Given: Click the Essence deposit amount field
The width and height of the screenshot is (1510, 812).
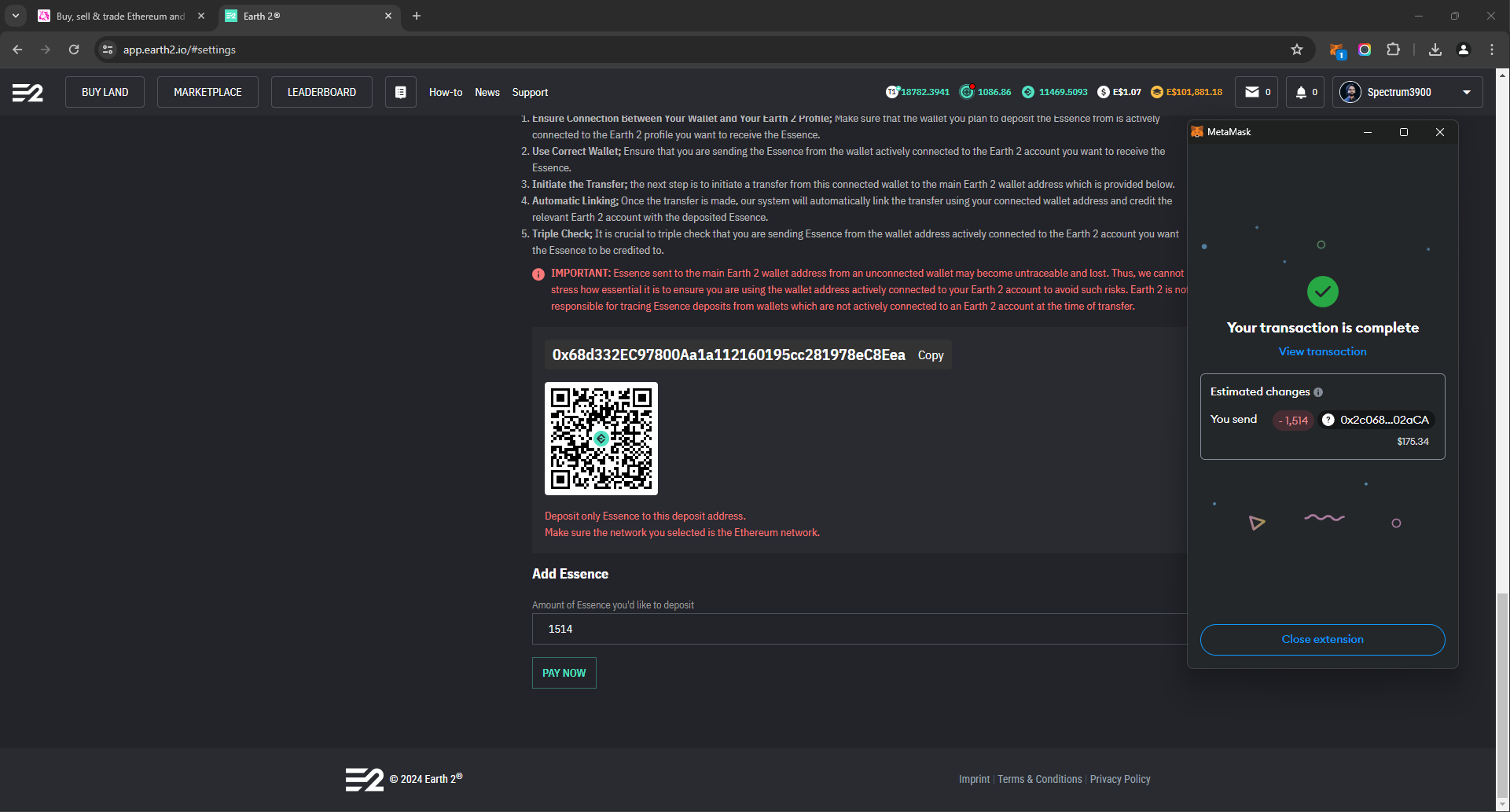Looking at the screenshot, I should [x=859, y=629].
